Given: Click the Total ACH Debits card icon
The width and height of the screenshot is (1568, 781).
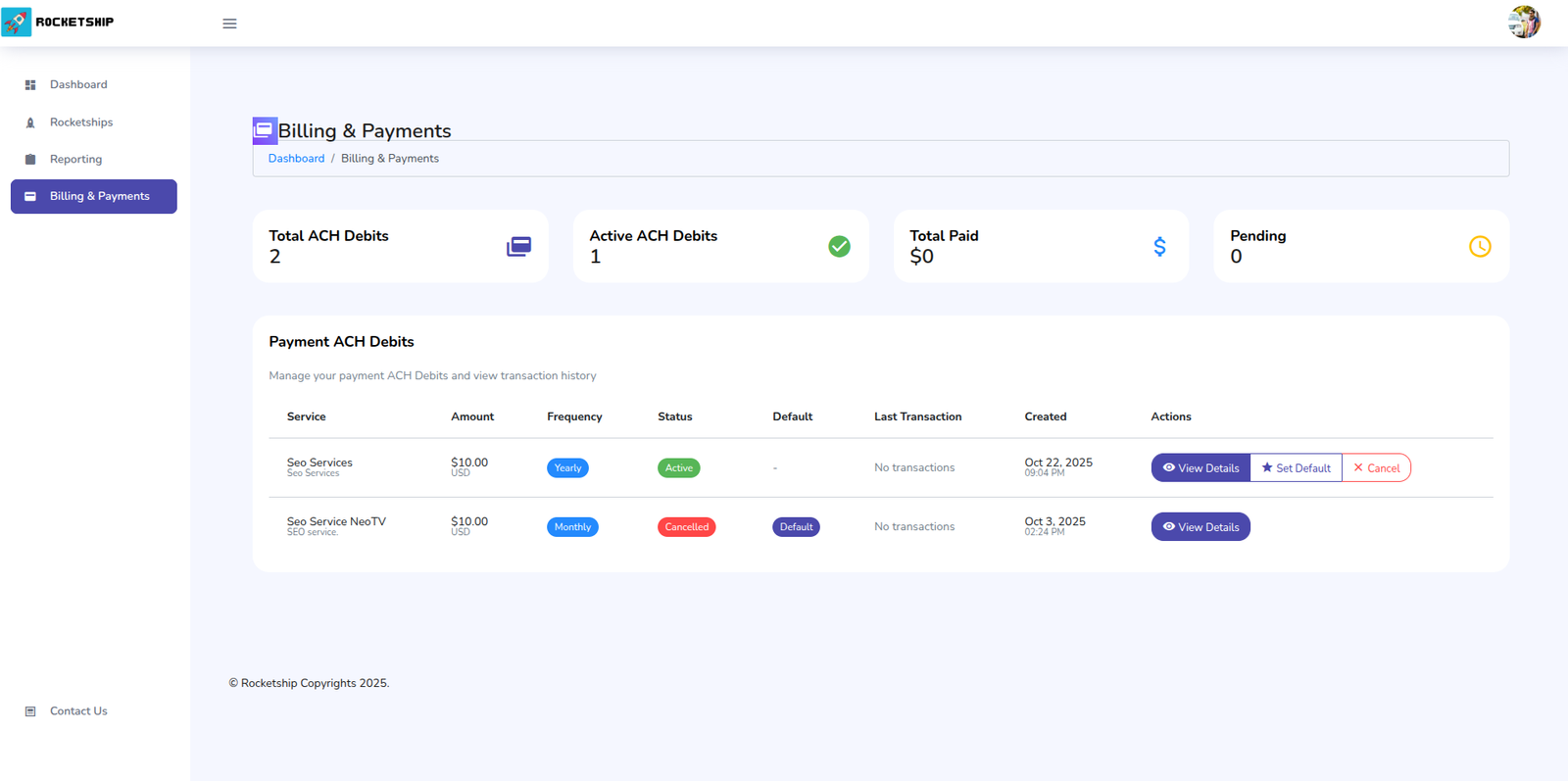Looking at the screenshot, I should (x=518, y=247).
